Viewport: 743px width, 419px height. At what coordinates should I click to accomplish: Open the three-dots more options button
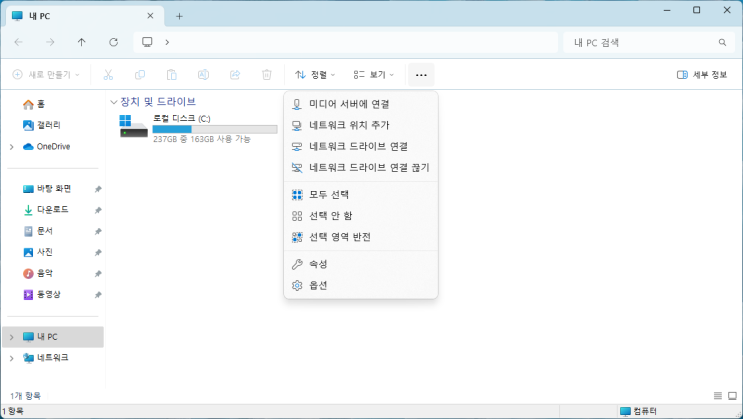pyautogui.click(x=421, y=75)
